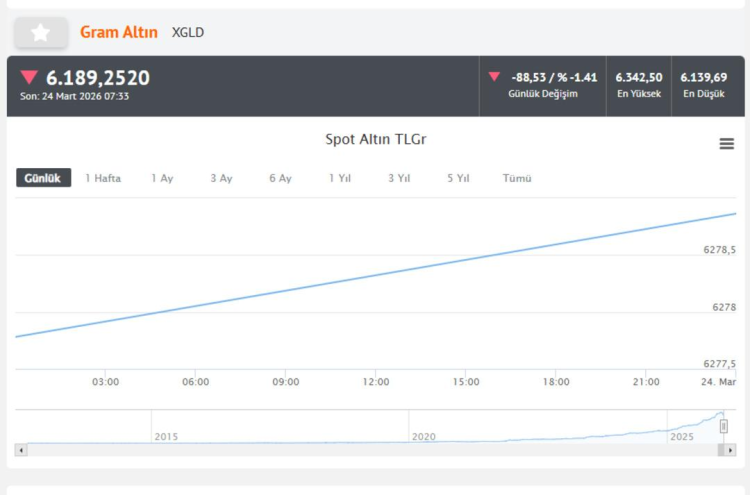Click the red triangle next to Günlük Değişim
This screenshot has width=750, height=495.
tap(494, 77)
